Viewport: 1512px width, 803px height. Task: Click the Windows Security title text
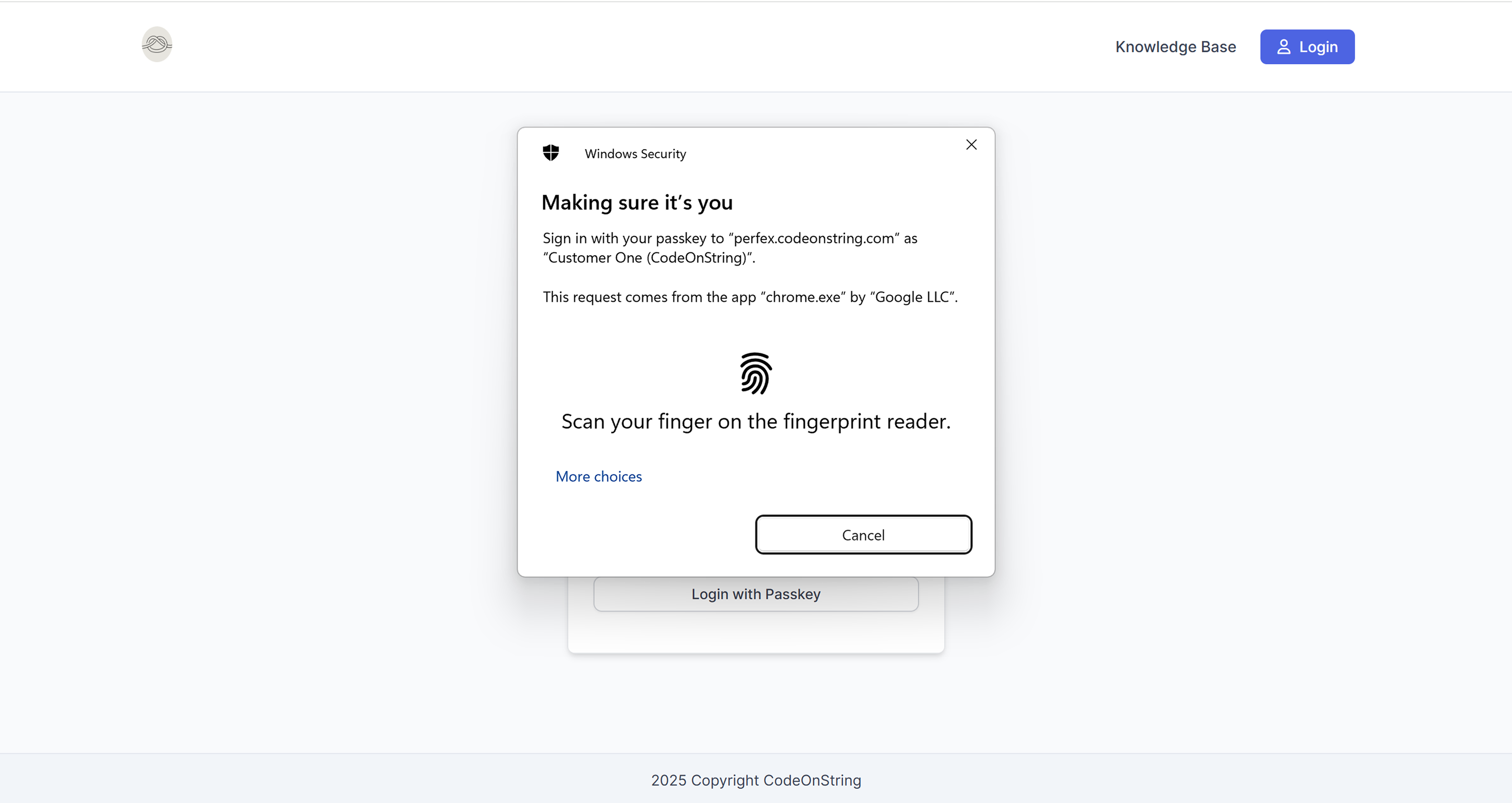635,154
